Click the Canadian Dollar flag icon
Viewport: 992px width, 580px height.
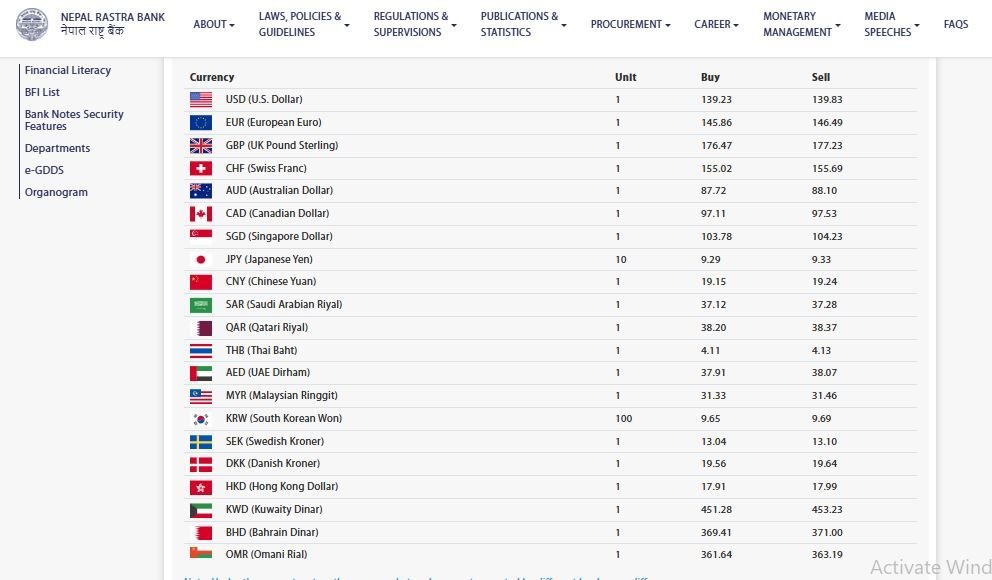pos(201,214)
